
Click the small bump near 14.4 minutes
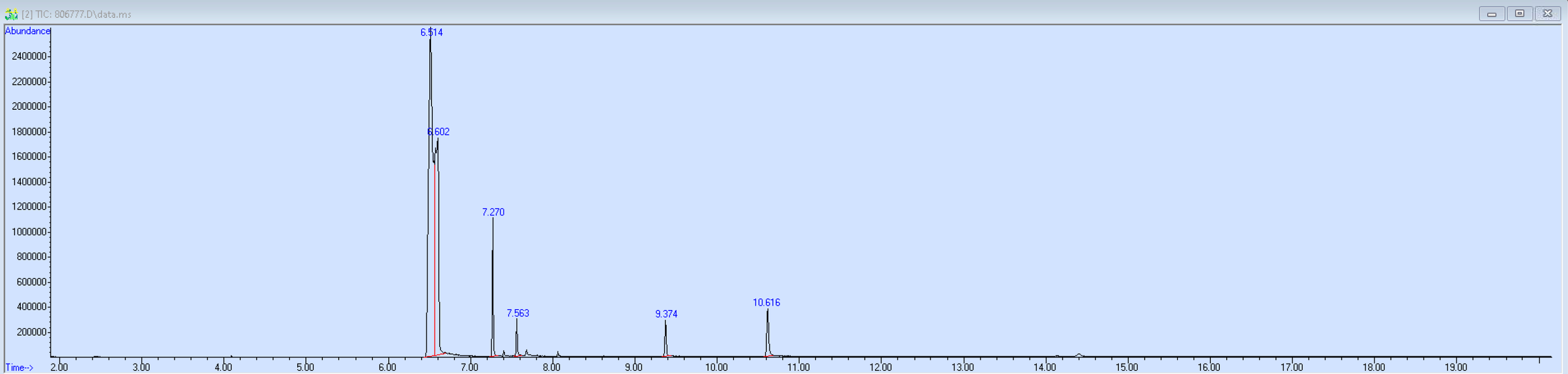click(x=1079, y=355)
